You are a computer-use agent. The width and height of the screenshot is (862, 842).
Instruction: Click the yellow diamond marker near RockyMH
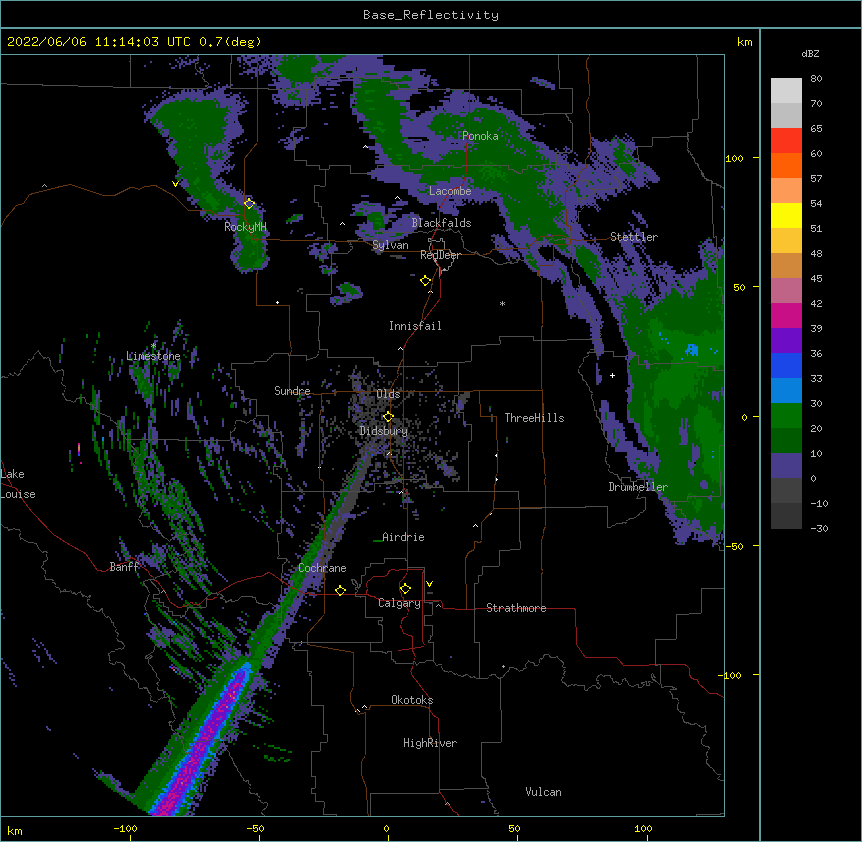(x=250, y=203)
